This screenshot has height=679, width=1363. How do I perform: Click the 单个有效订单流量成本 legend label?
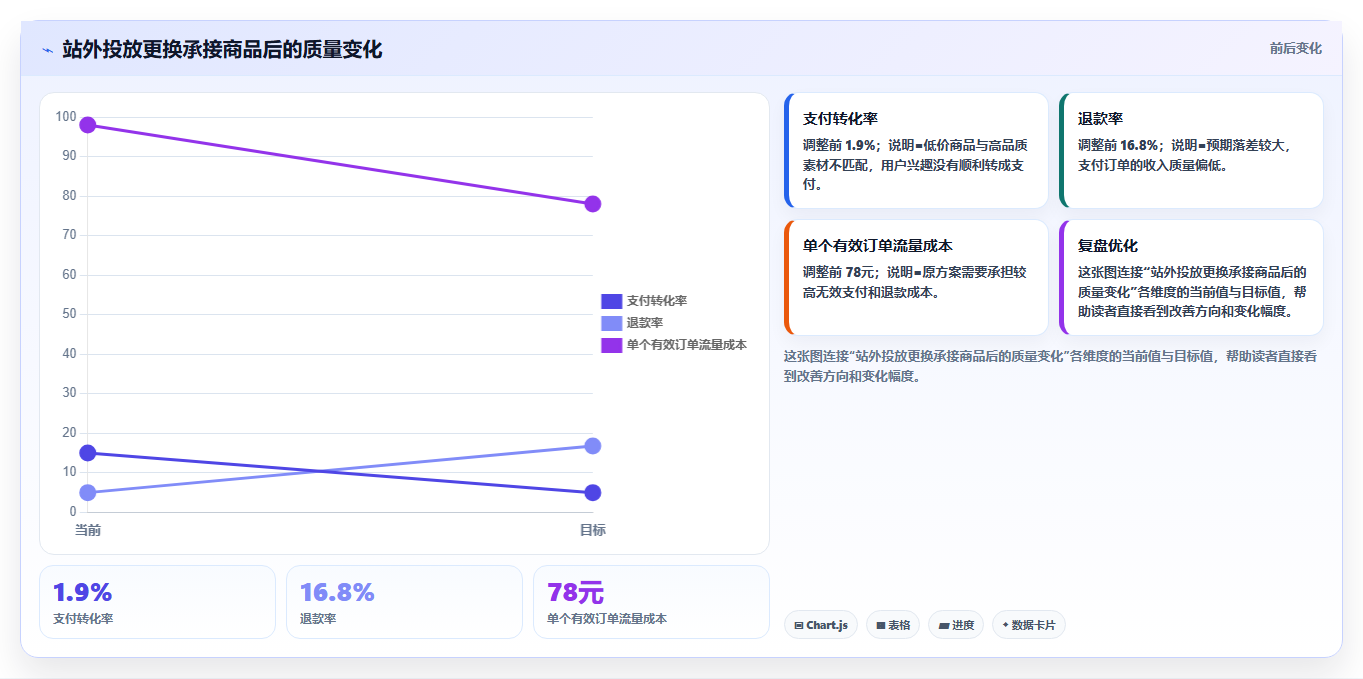[686, 345]
